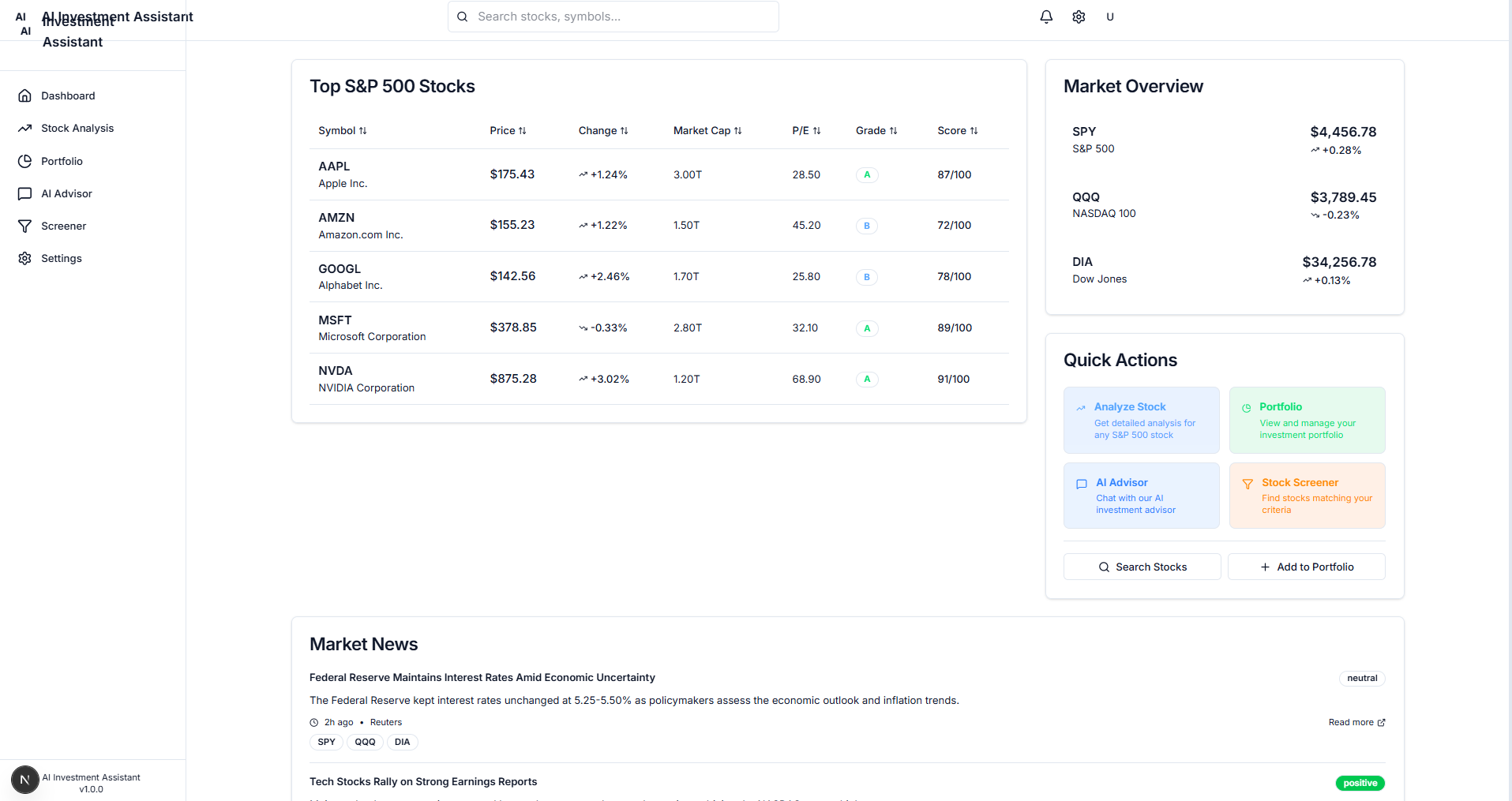Sort table by Grade column

[x=876, y=131]
